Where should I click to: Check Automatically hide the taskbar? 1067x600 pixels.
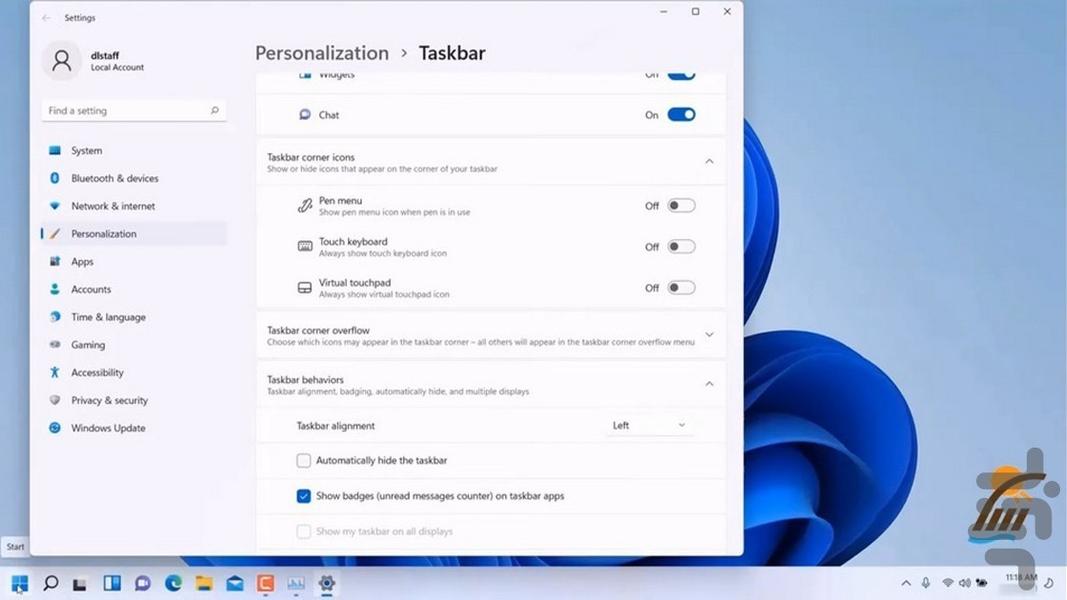(304, 461)
